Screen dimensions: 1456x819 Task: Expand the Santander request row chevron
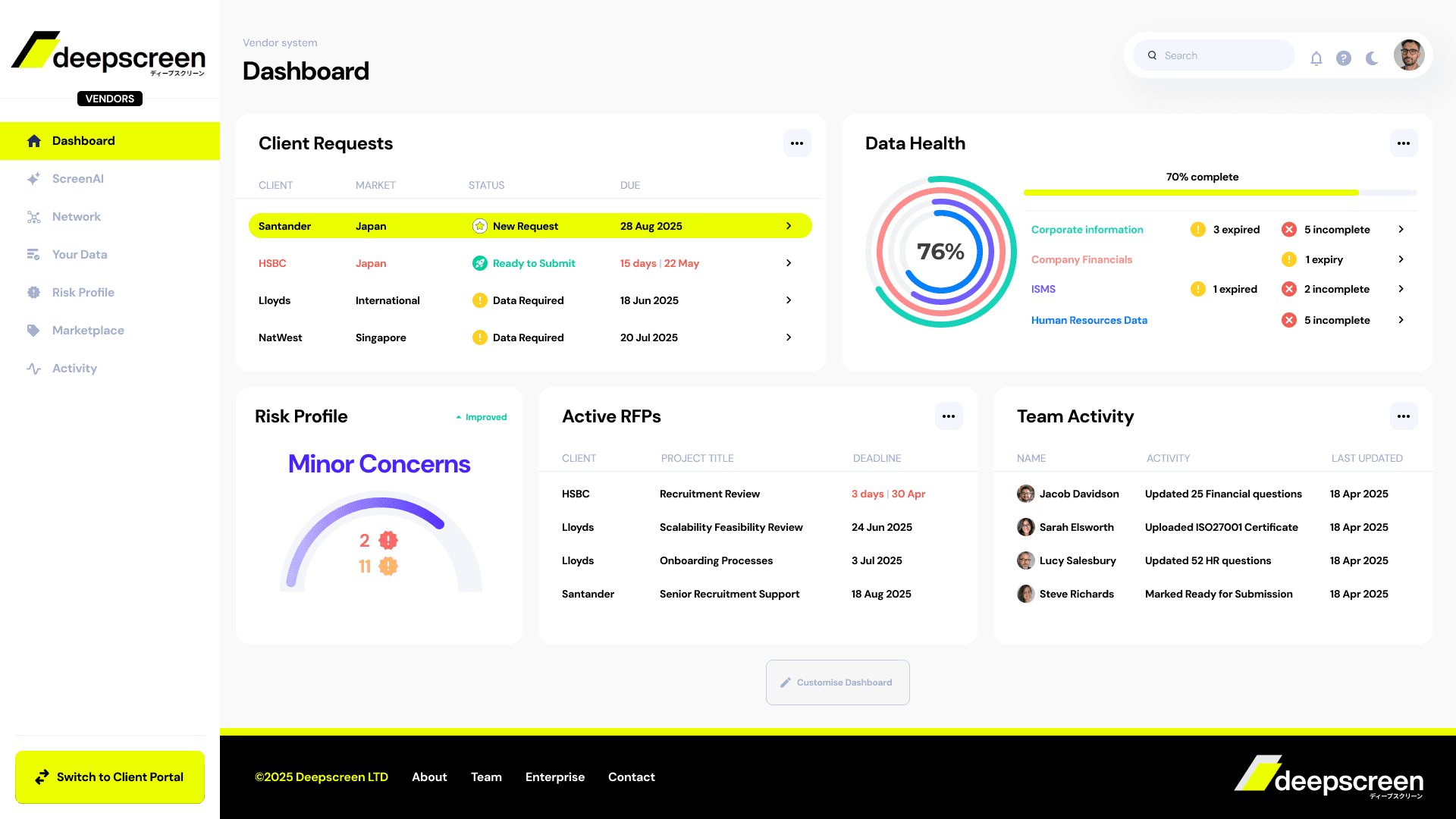[789, 226]
